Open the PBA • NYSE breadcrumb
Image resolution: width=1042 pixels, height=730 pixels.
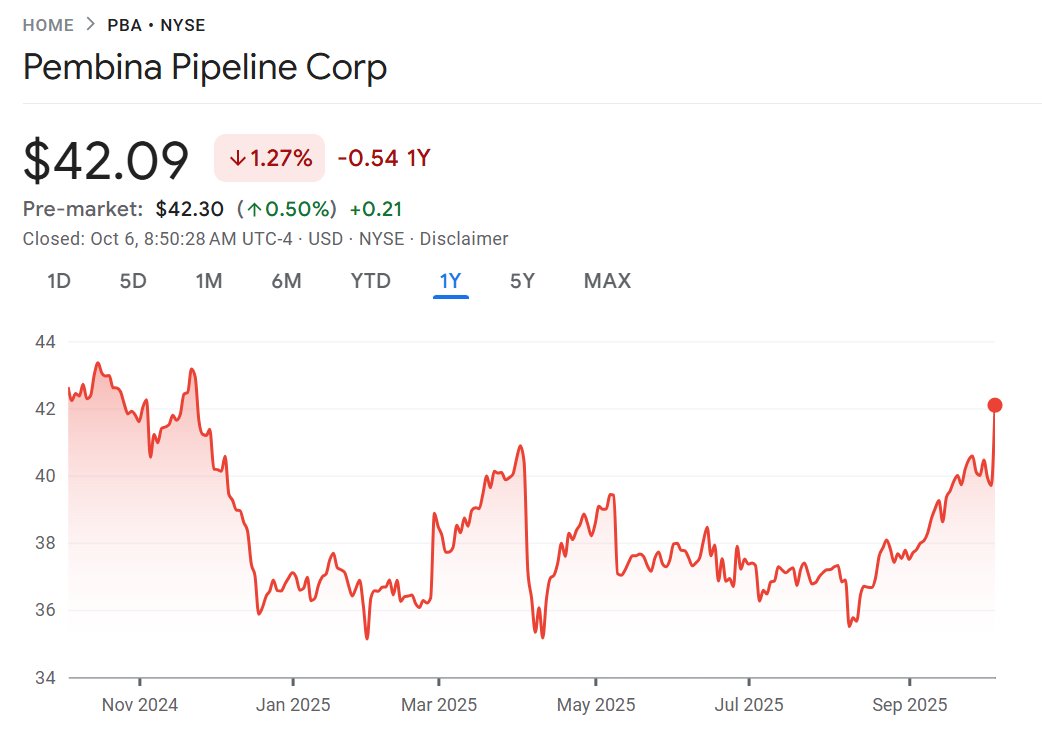(156, 25)
